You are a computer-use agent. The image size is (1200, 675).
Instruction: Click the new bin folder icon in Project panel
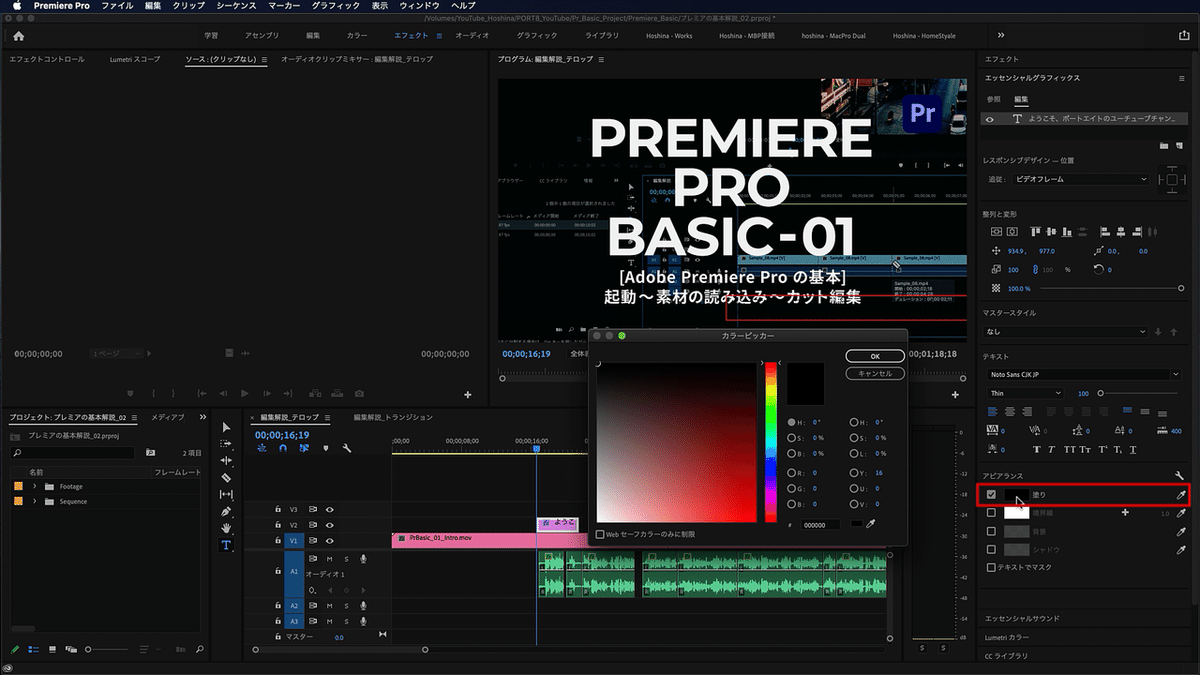tap(150, 453)
